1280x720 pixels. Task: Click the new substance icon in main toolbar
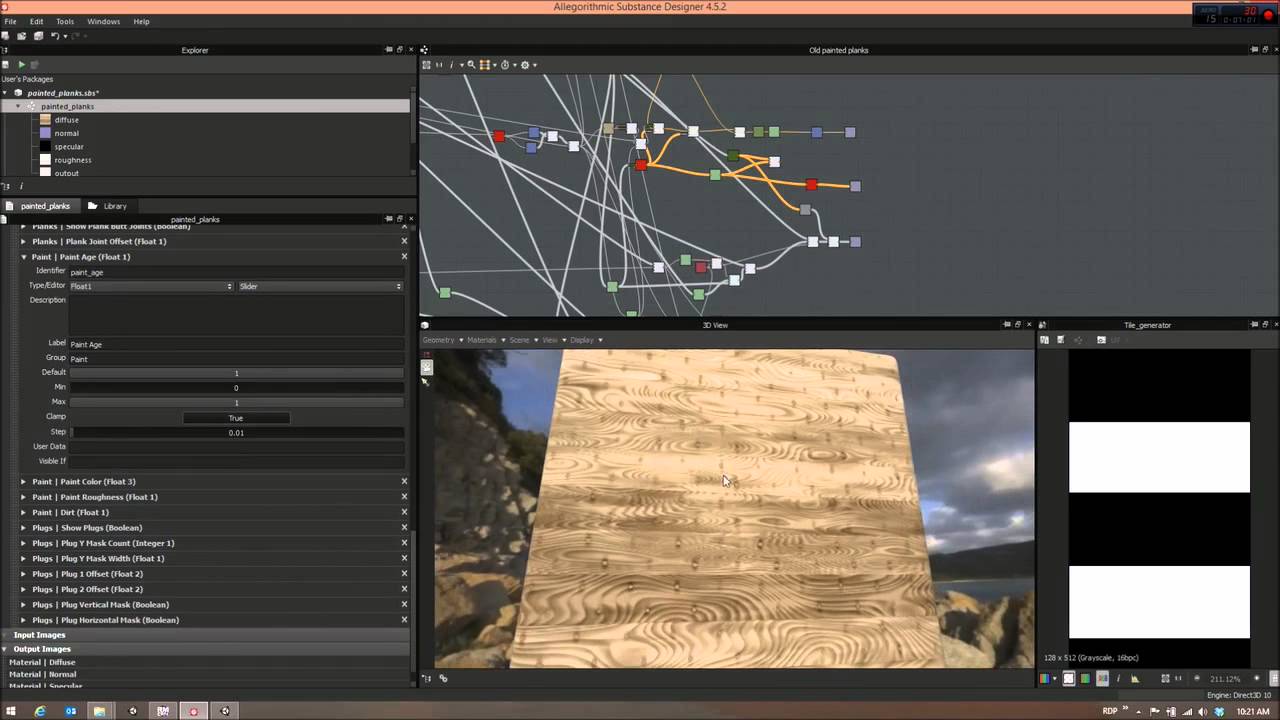[5, 36]
